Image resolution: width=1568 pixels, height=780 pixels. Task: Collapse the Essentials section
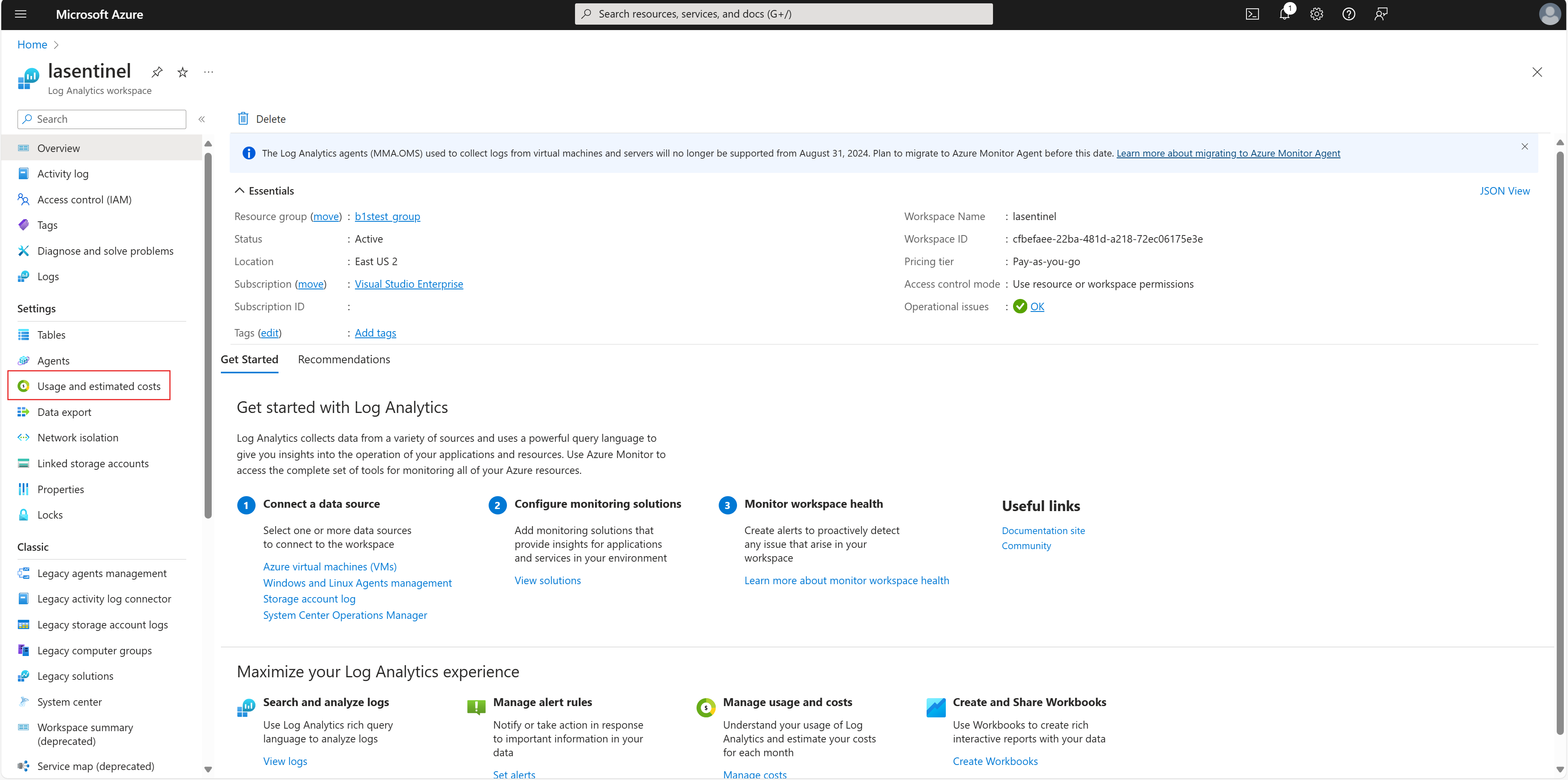pos(240,191)
